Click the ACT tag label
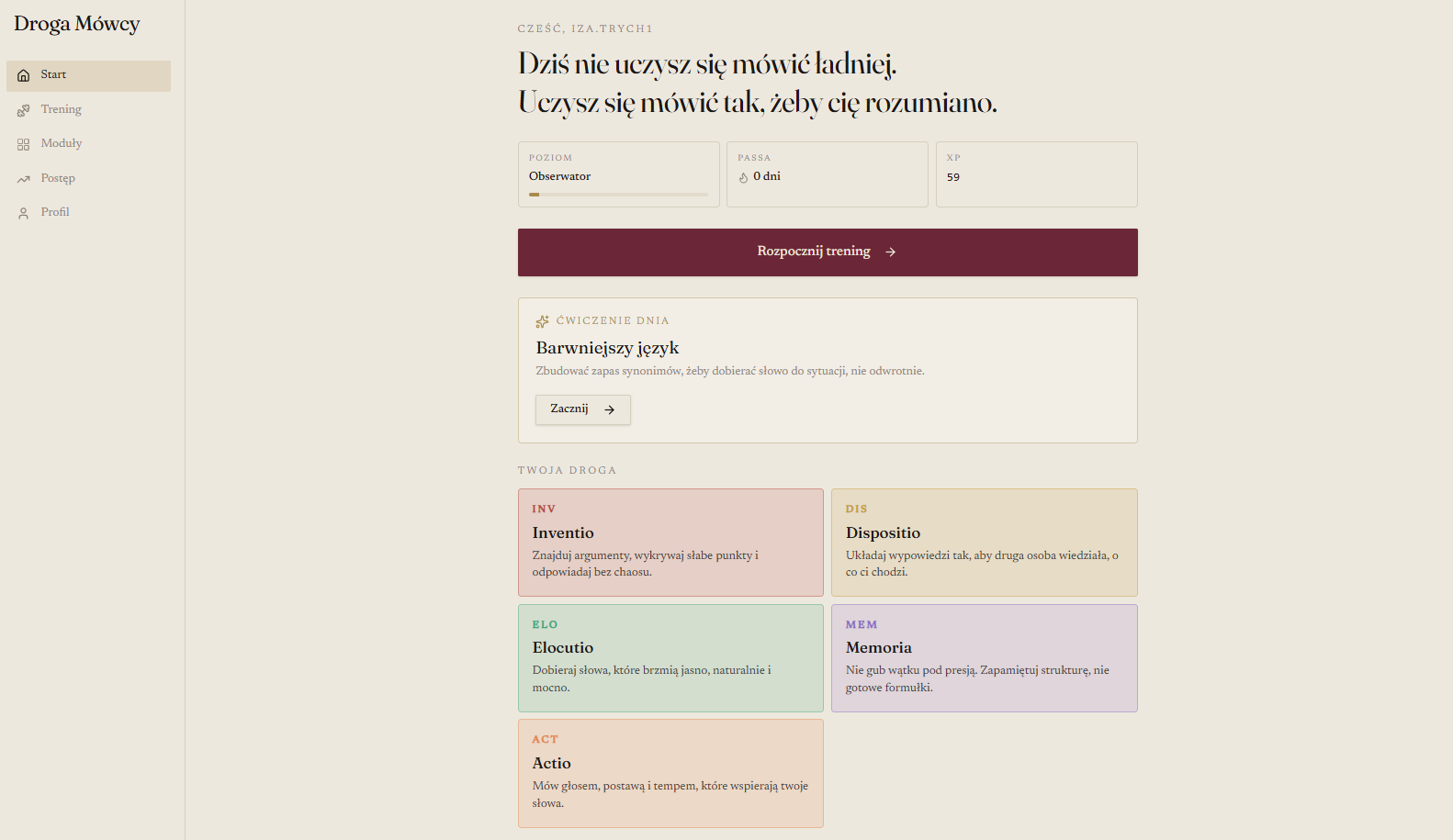The width and height of the screenshot is (1453, 840). pos(545,740)
